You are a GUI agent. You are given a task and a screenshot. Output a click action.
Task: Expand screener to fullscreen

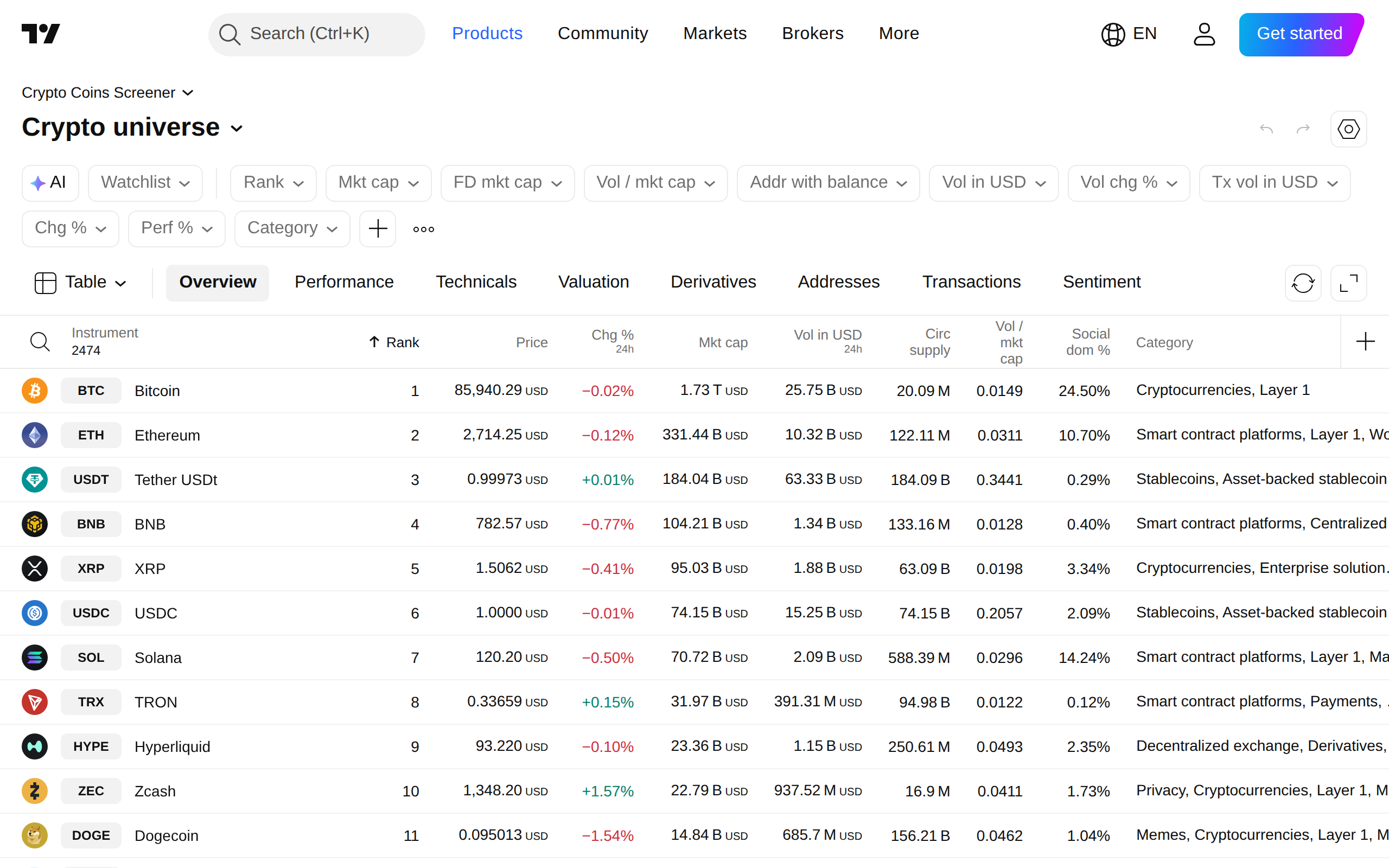pyautogui.click(x=1348, y=283)
